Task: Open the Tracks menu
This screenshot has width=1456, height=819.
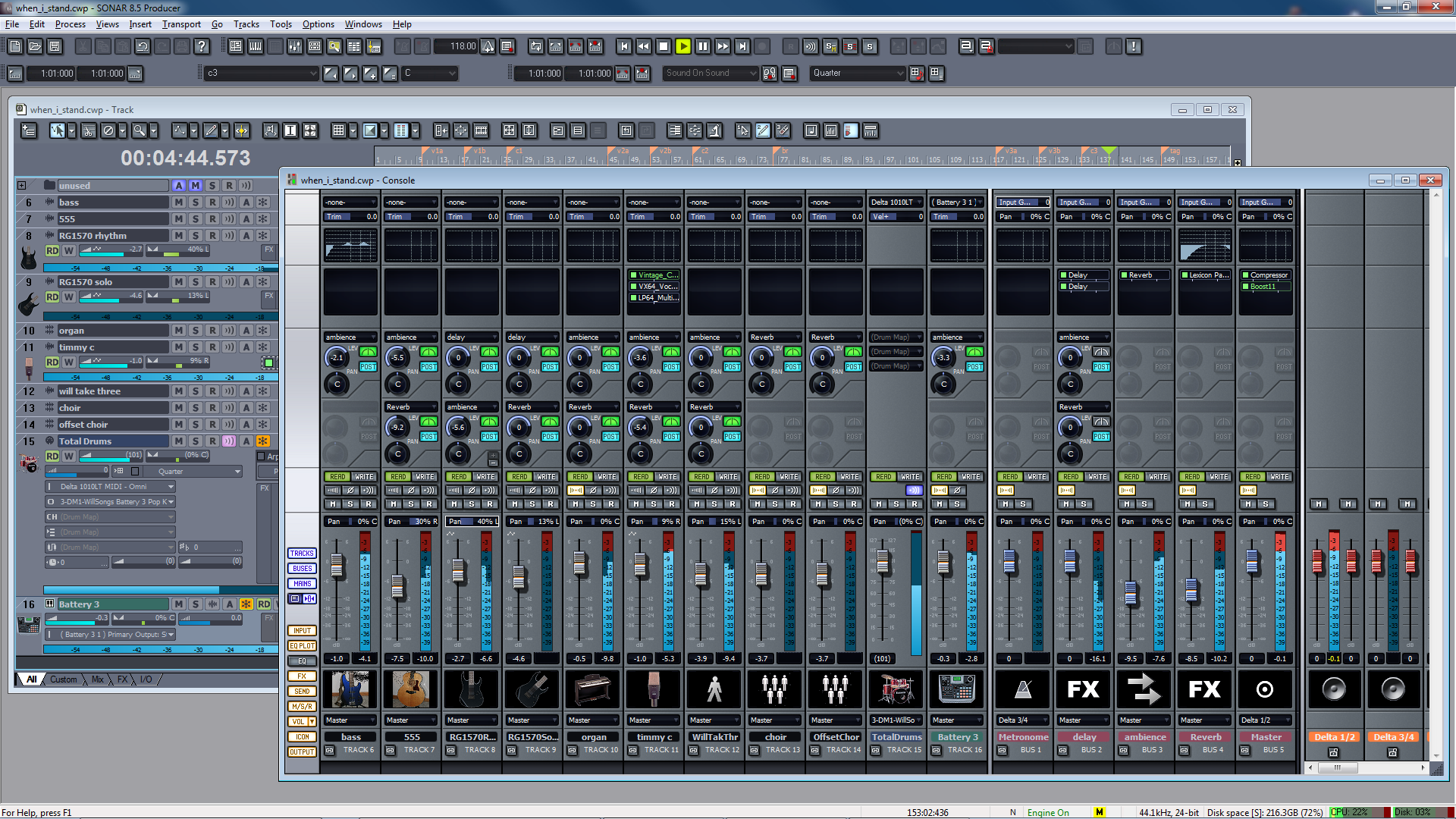Action: pos(246,24)
